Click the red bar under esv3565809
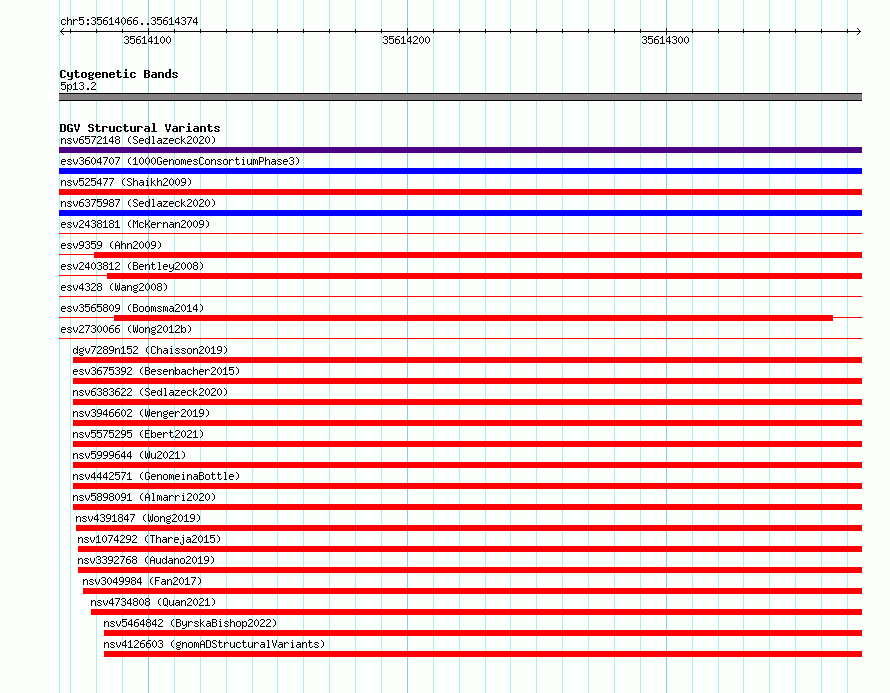Image resolution: width=890 pixels, height=693 pixels. point(473,318)
